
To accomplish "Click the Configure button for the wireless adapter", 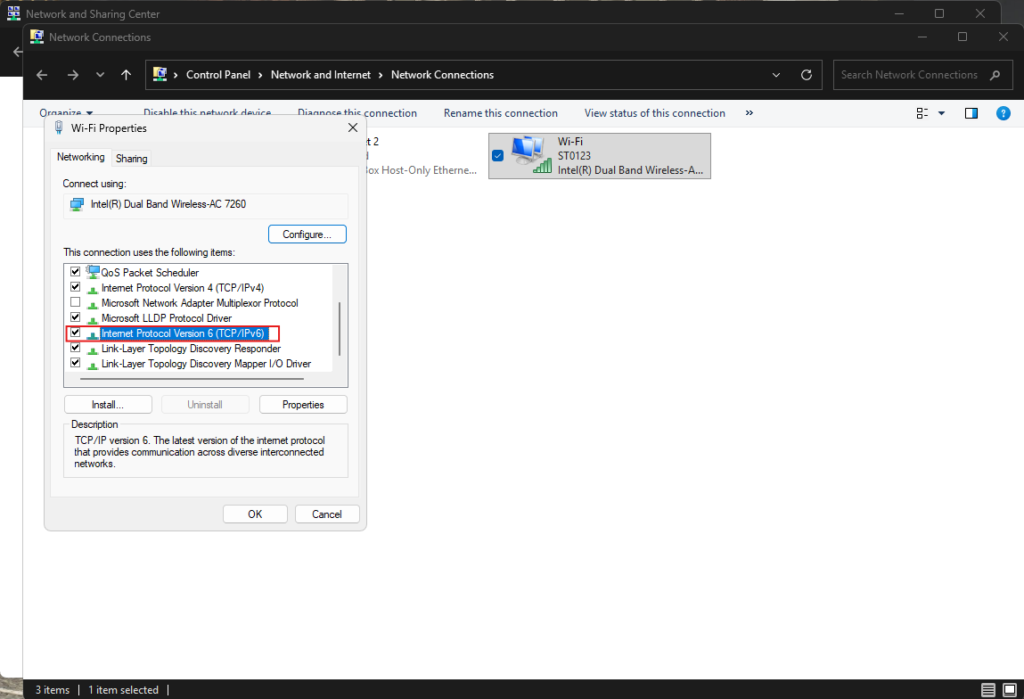I will coord(307,233).
